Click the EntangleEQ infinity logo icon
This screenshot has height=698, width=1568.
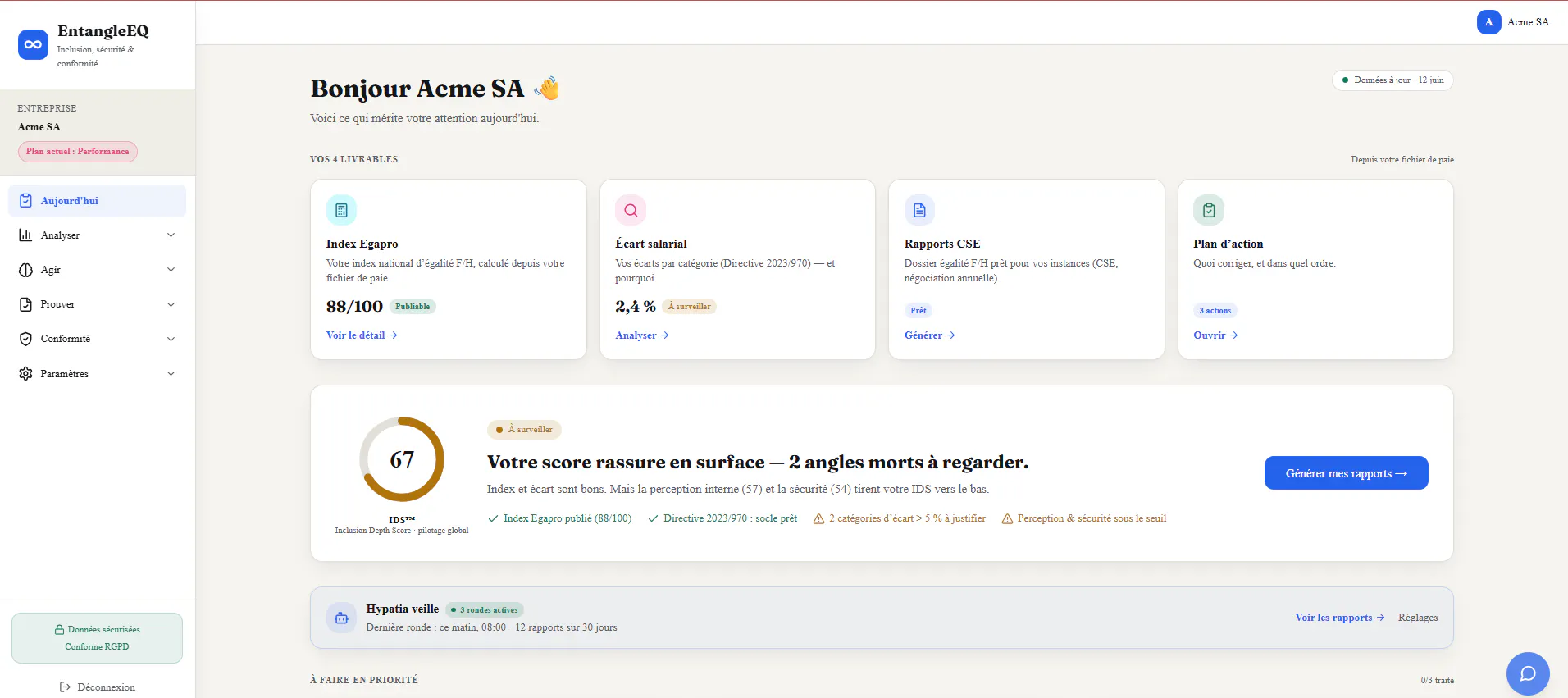33,44
